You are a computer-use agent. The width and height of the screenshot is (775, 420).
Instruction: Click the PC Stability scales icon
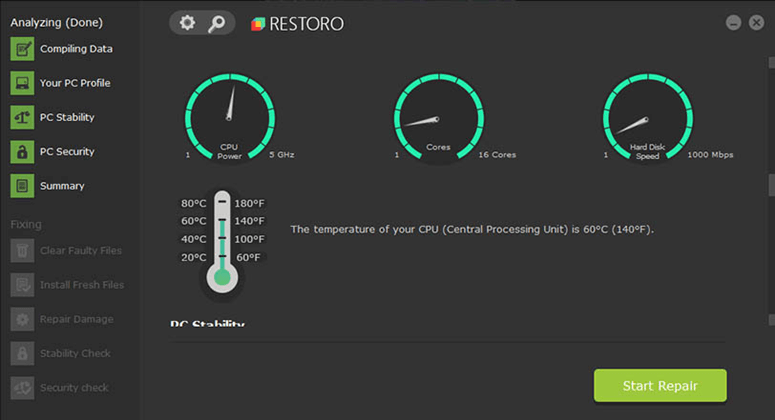point(22,117)
